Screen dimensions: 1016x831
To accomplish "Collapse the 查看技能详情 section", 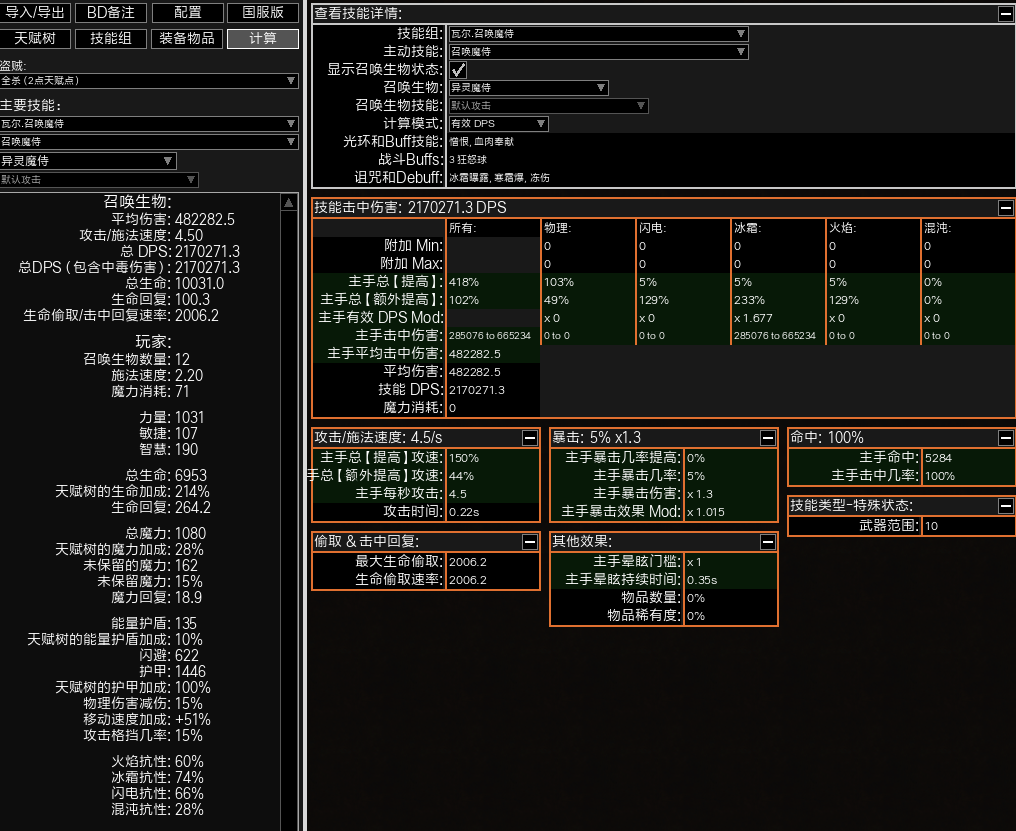I will click(1004, 14).
